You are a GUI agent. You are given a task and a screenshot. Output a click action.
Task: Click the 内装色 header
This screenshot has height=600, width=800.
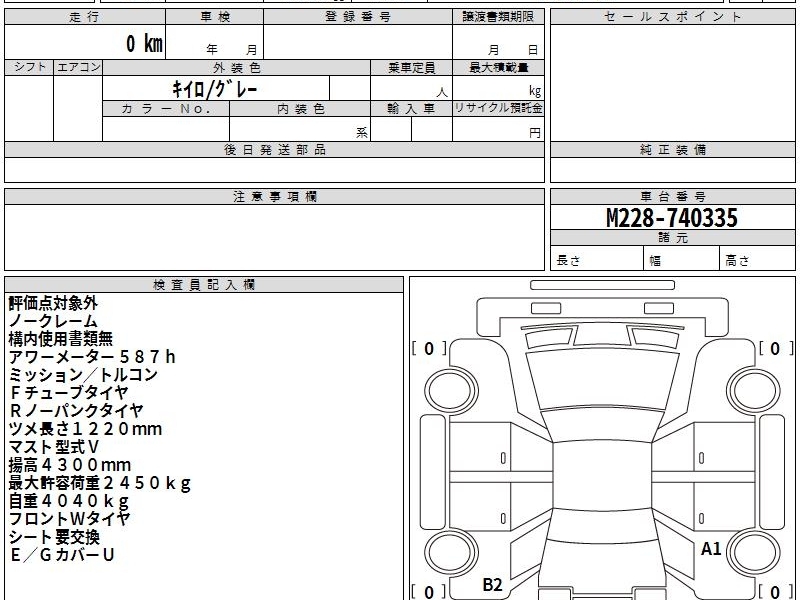(300, 109)
